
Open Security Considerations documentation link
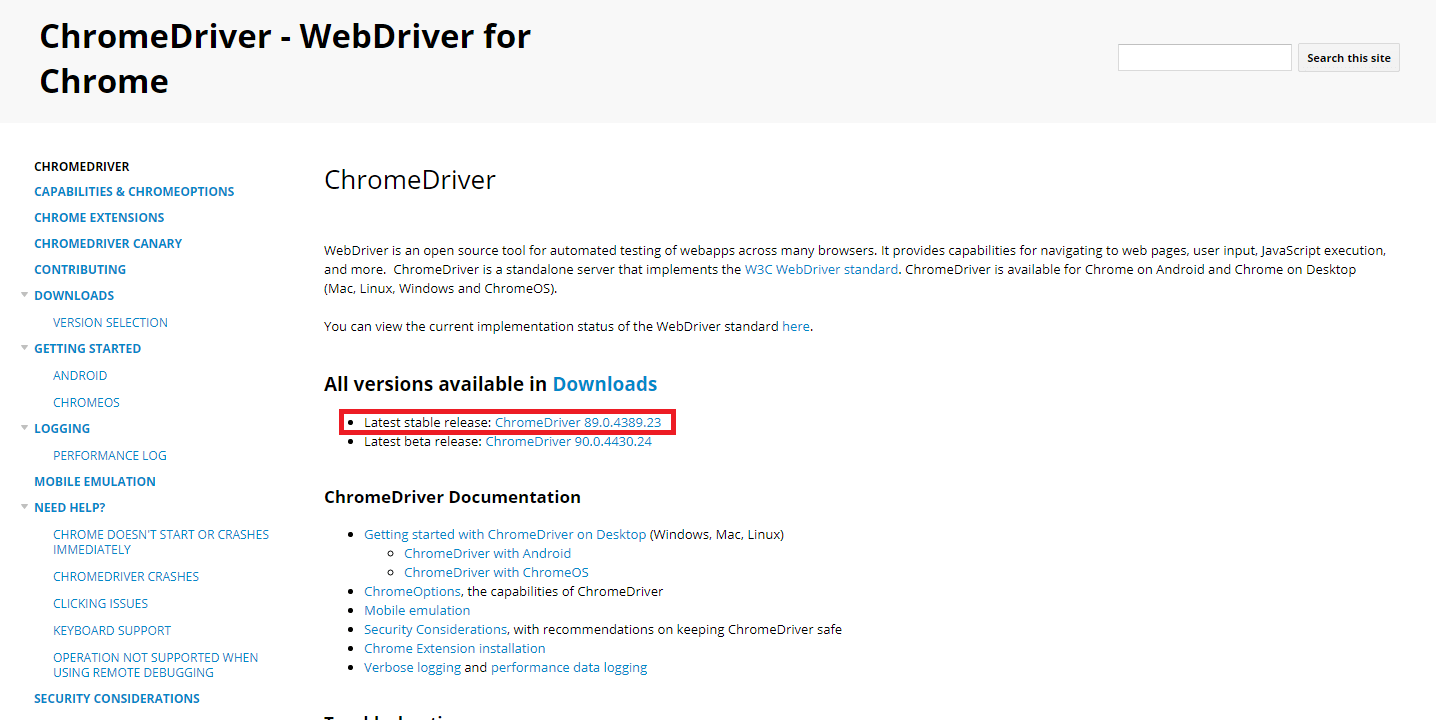pos(435,630)
